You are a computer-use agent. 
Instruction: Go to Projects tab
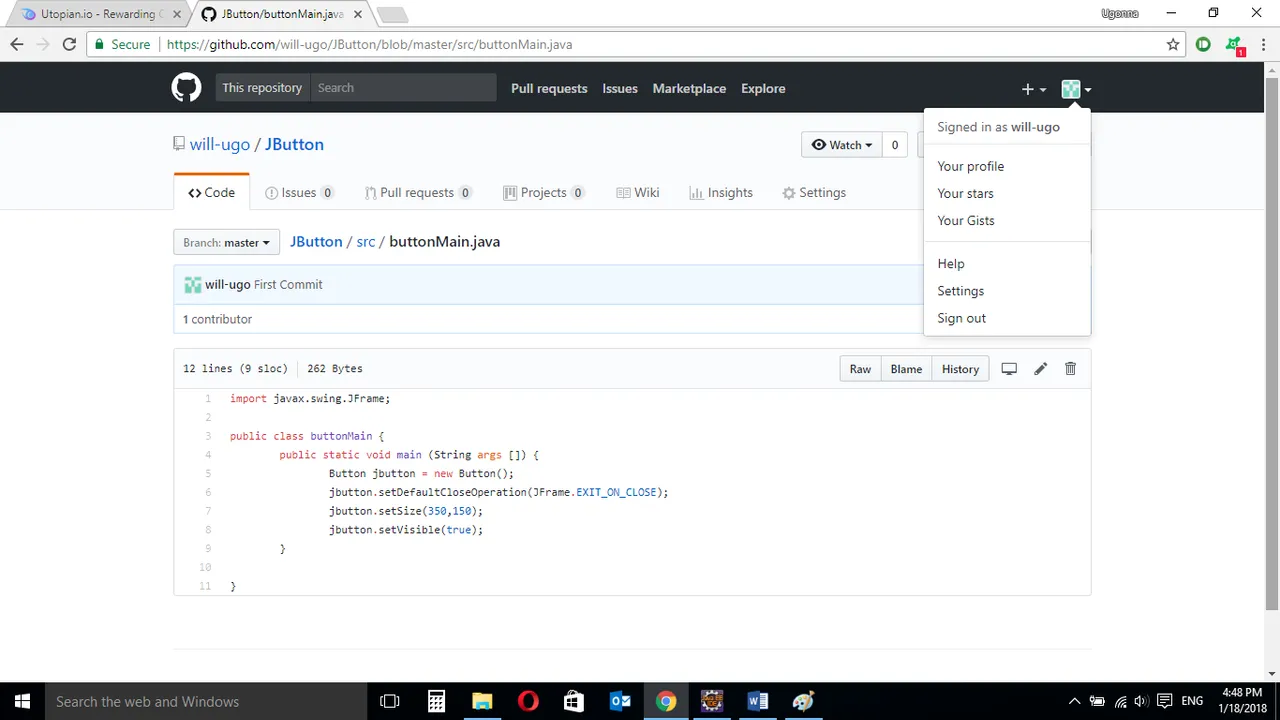pos(543,193)
